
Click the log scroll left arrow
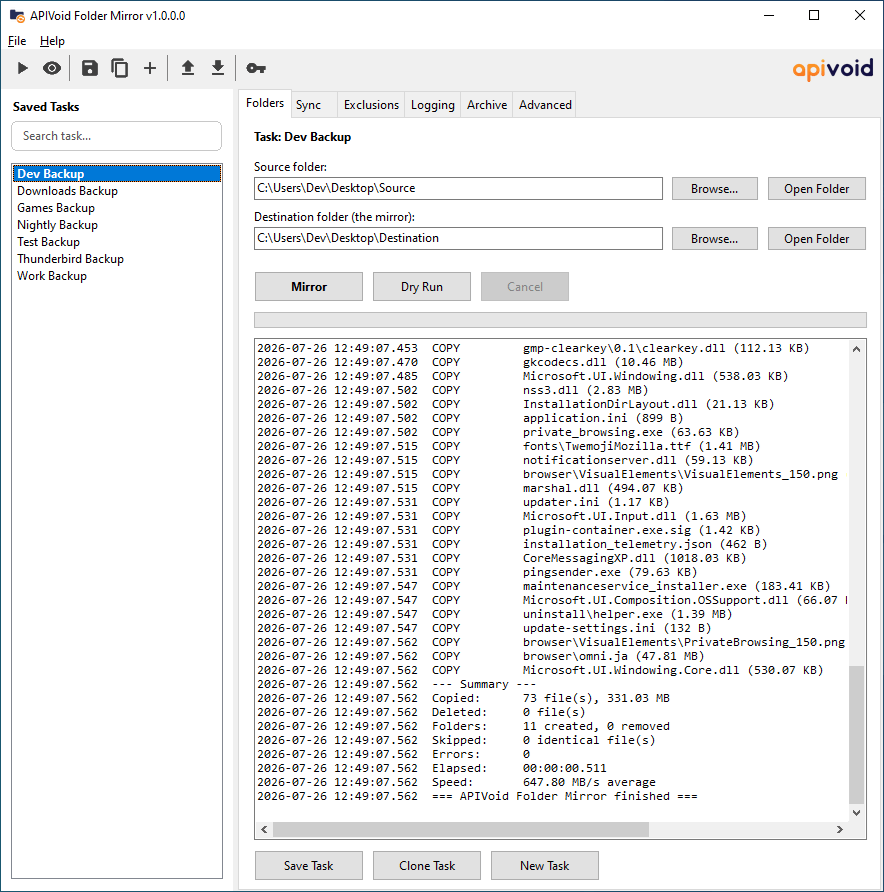(x=264, y=829)
